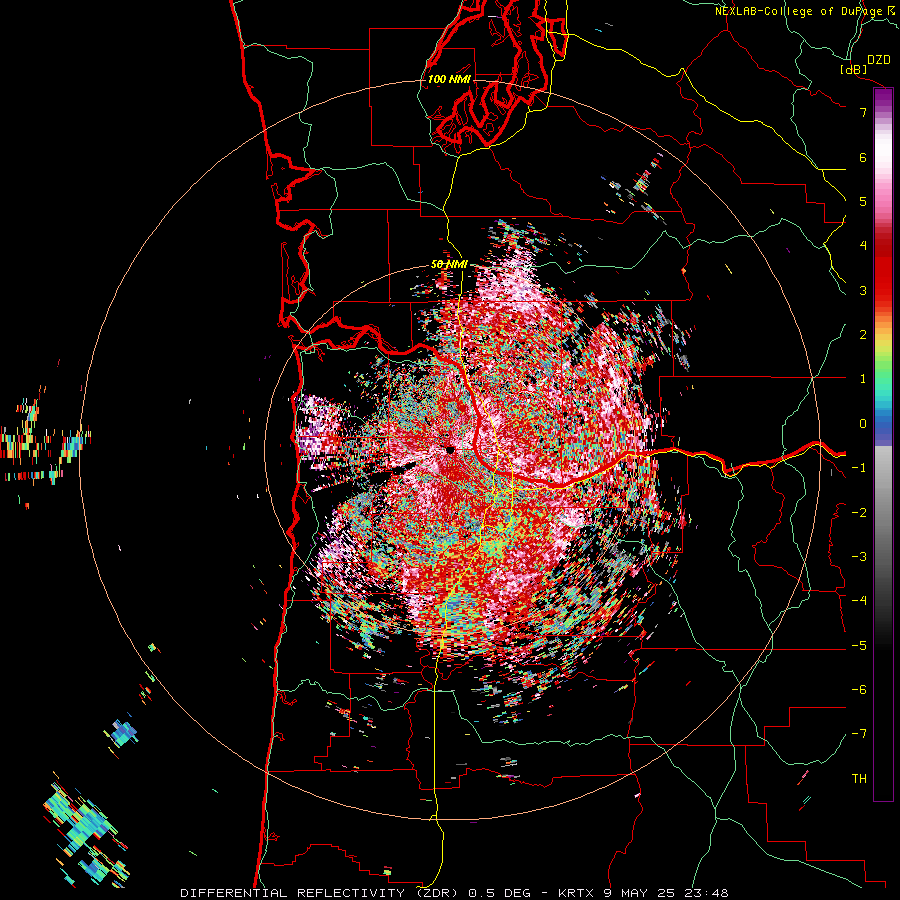Click the scale value 0
The image size is (900, 900).
point(863,423)
